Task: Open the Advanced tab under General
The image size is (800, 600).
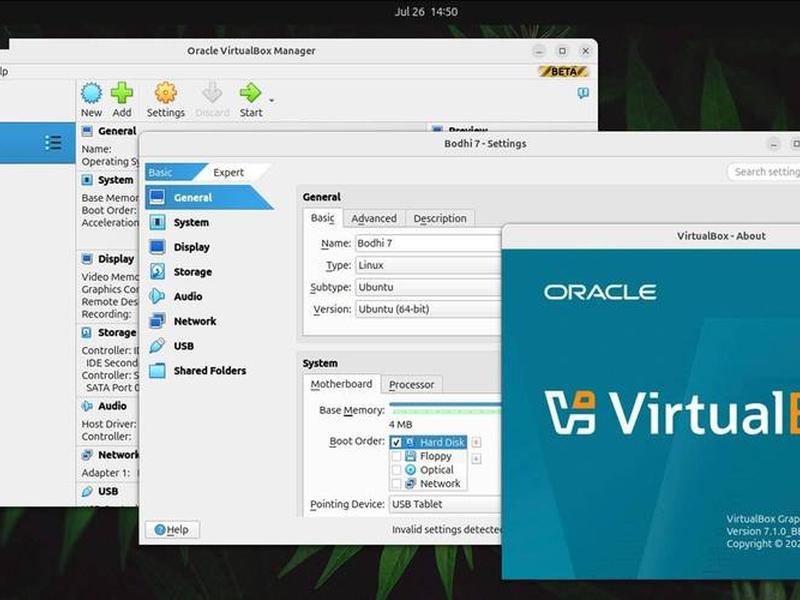Action: [x=374, y=218]
